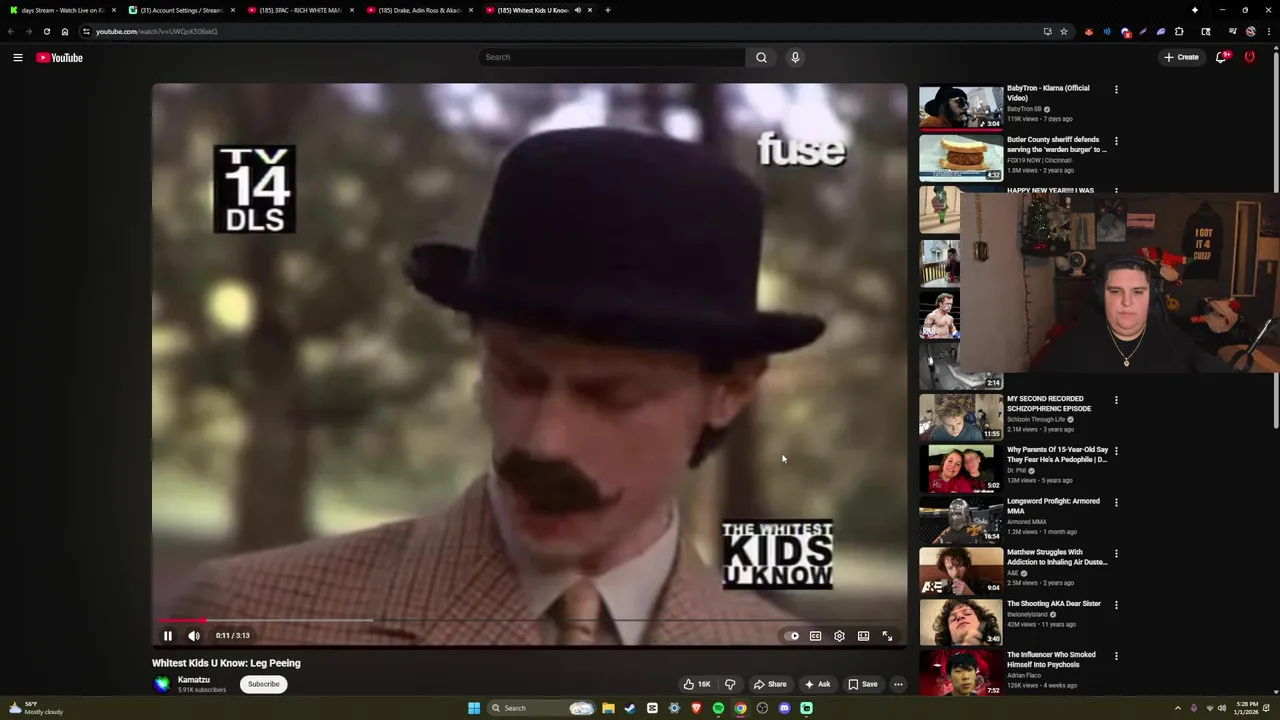Save the video to a playlist
The height and width of the screenshot is (720, 1280).
862,685
